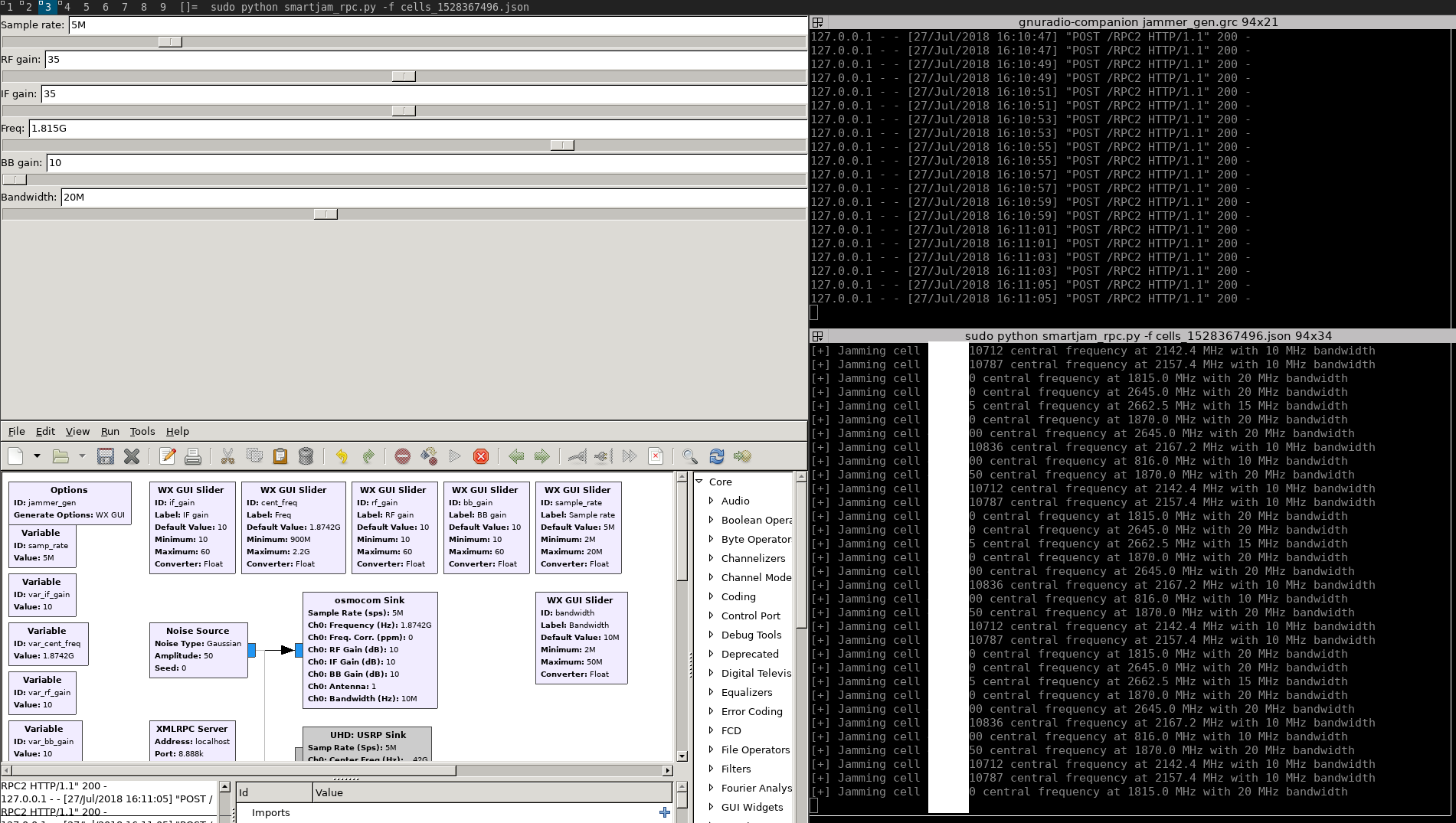This screenshot has height=823, width=1456.
Task: Execute the flow graph with the play icon
Action: (x=455, y=456)
